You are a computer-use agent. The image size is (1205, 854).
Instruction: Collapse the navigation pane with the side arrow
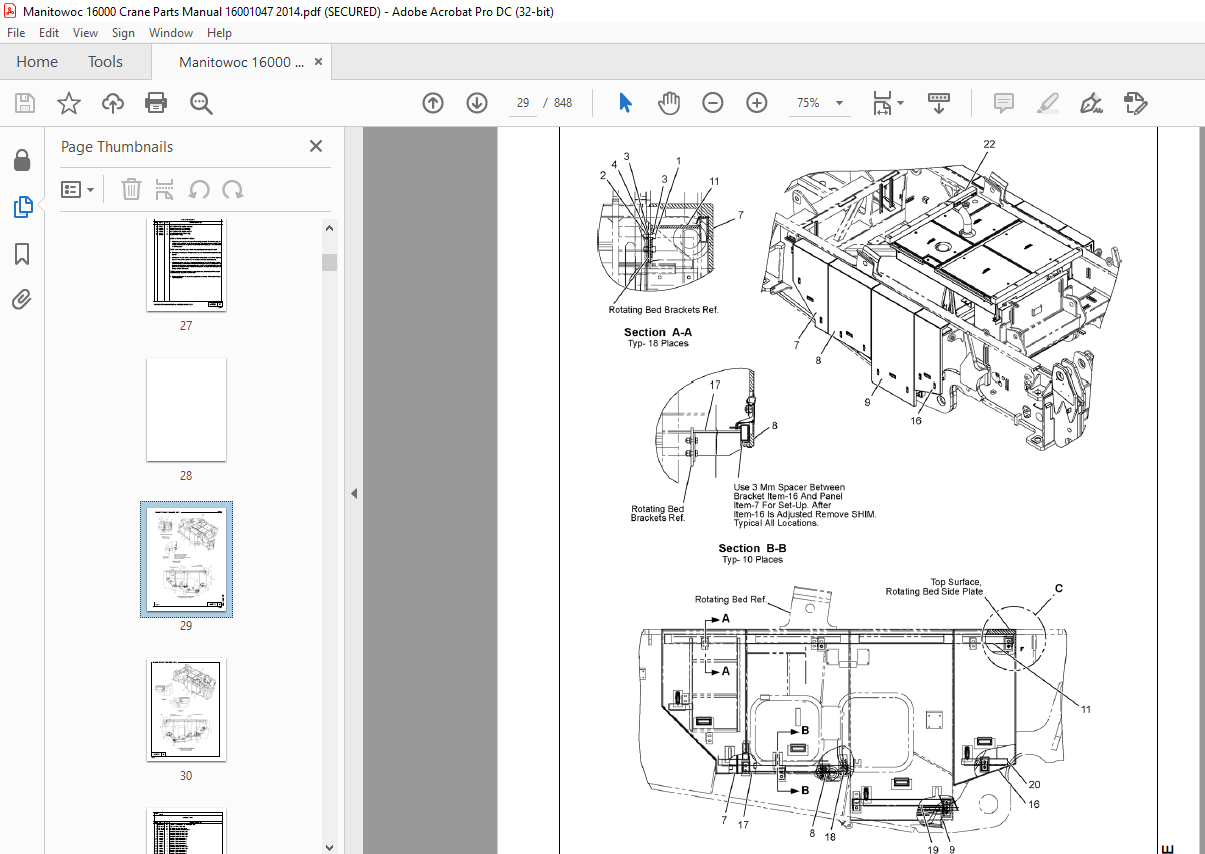352,493
